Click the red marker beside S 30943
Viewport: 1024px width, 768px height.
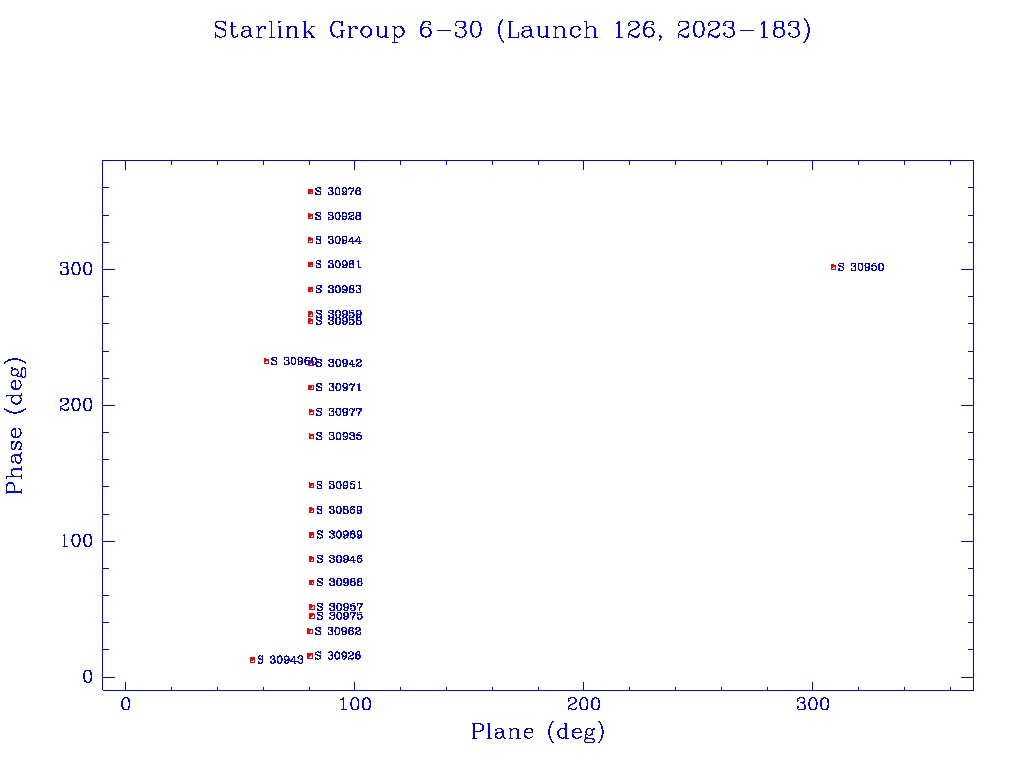[253, 660]
